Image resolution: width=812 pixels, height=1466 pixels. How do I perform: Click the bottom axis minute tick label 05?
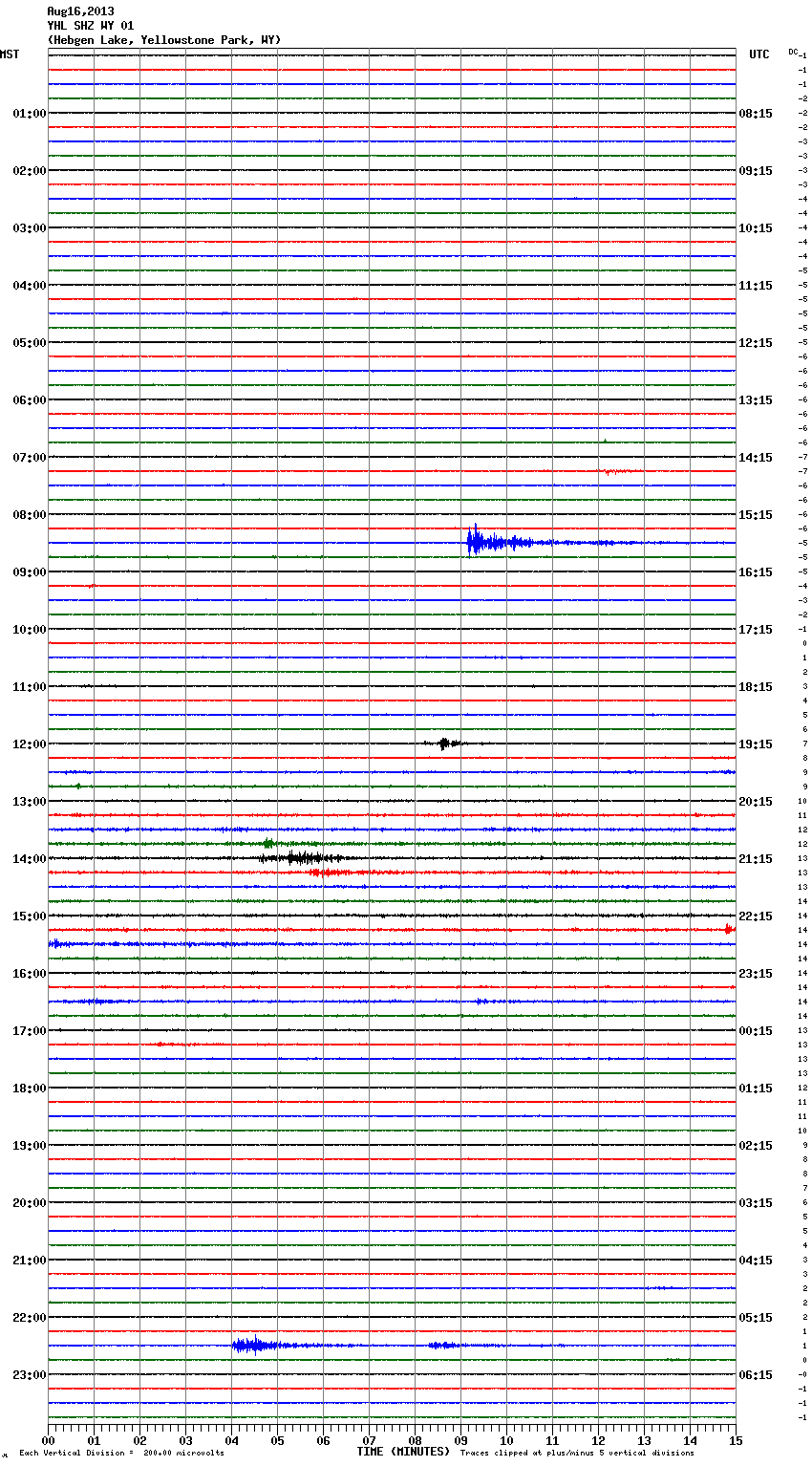[x=277, y=1440]
